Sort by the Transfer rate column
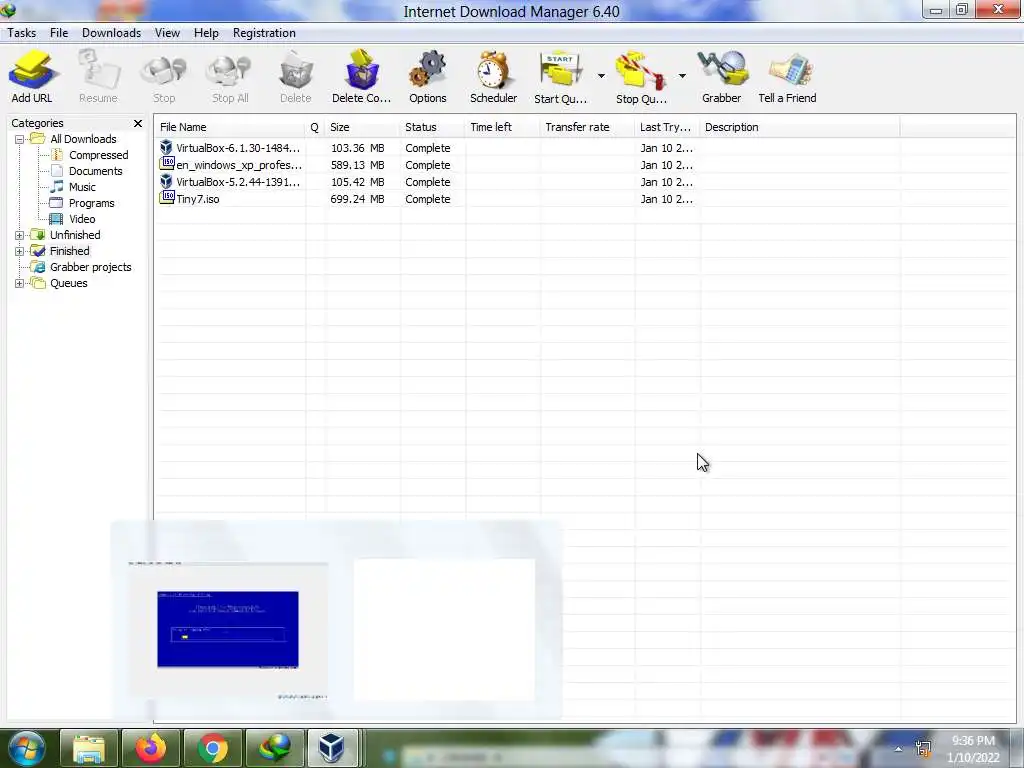Image resolution: width=1024 pixels, height=768 pixels. pyautogui.click(x=588, y=127)
